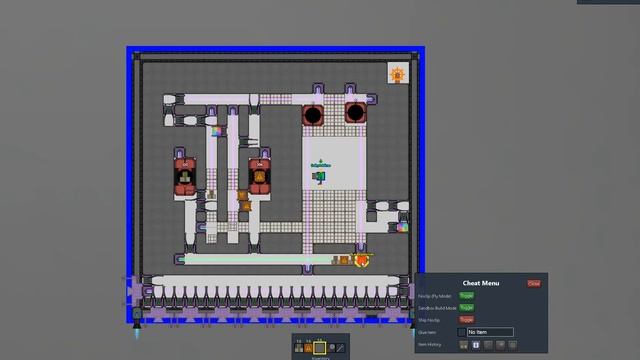Pick third Item History slot
The image size is (640, 360).
tap(488, 345)
